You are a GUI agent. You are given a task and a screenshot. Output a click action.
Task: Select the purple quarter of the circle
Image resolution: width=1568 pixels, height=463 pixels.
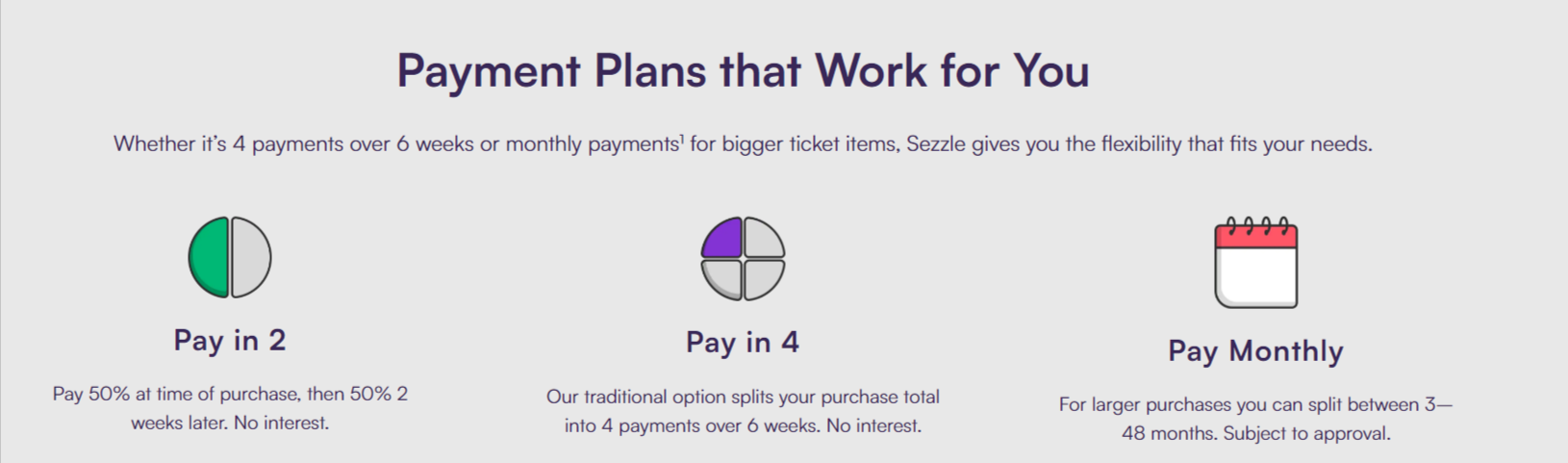[x=724, y=240]
